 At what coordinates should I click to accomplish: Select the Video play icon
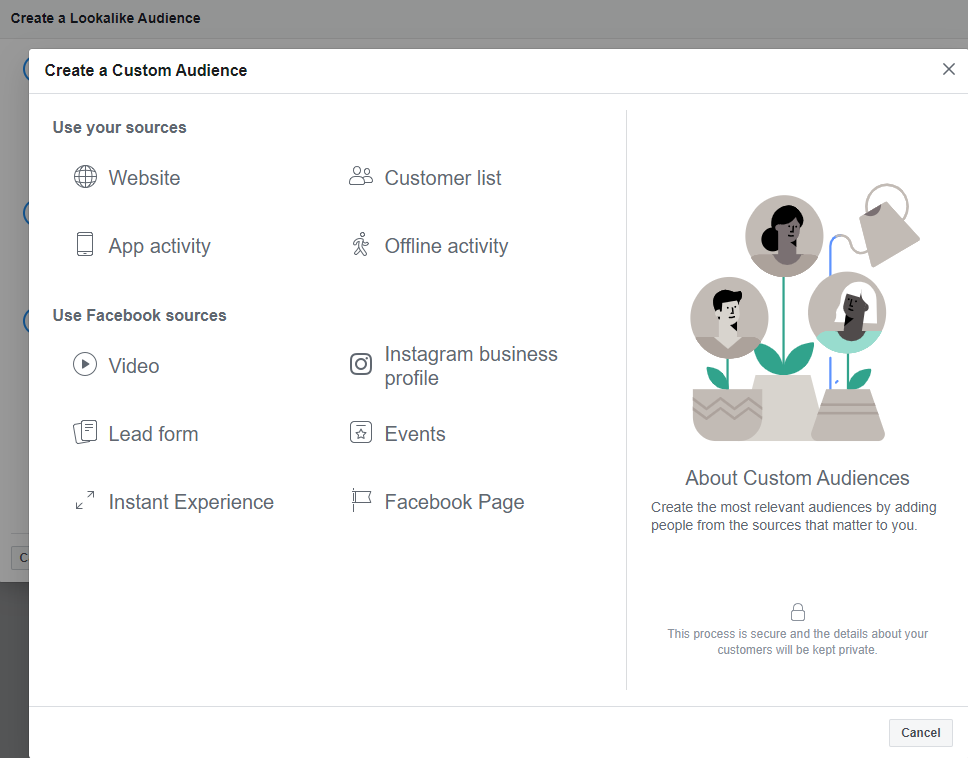click(x=85, y=364)
